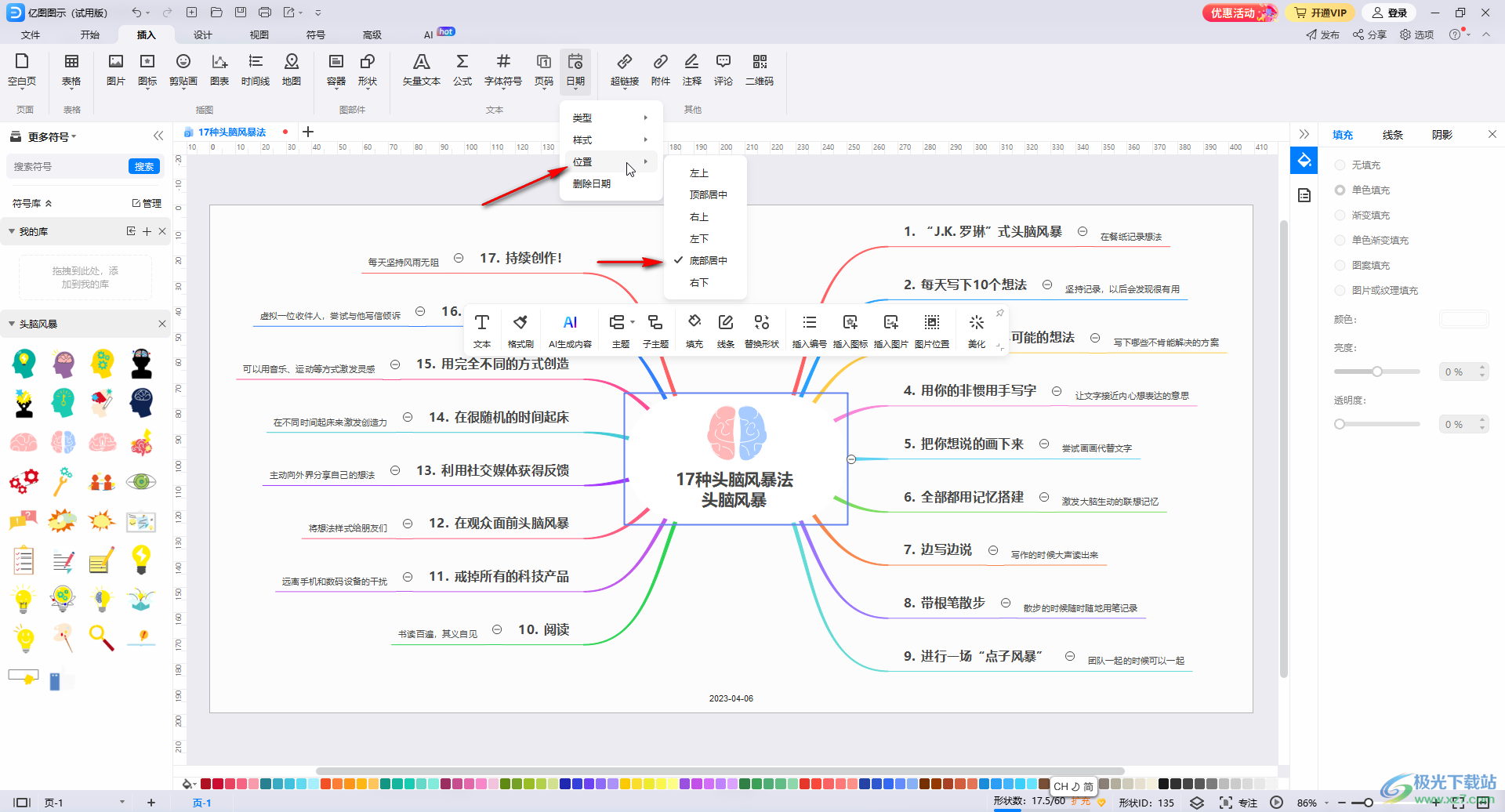1505x812 pixels.
Task: Insert a hyperlink (超链接)
Action: 625,70
